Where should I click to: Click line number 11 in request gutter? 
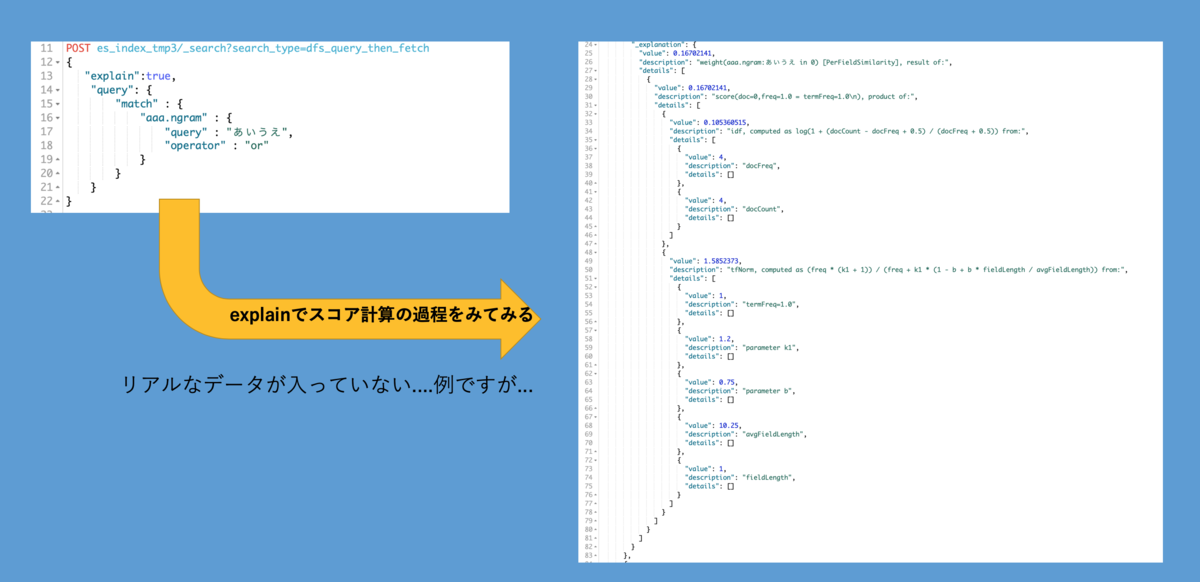tap(46, 48)
